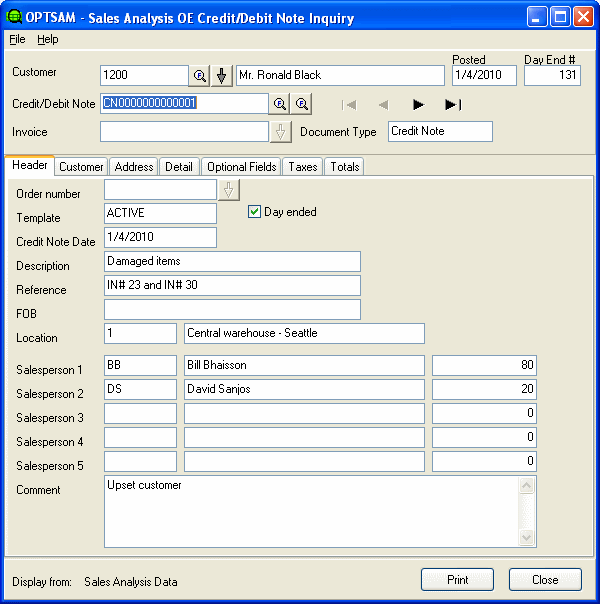Click the Order number drill-down arrow button

(229, 190)
